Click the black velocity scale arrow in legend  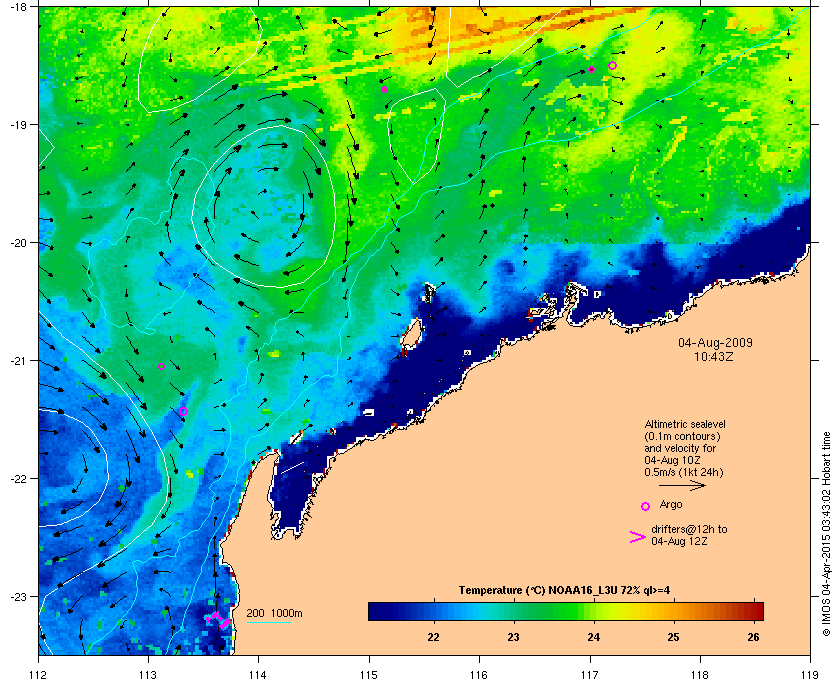coord(682,486)
